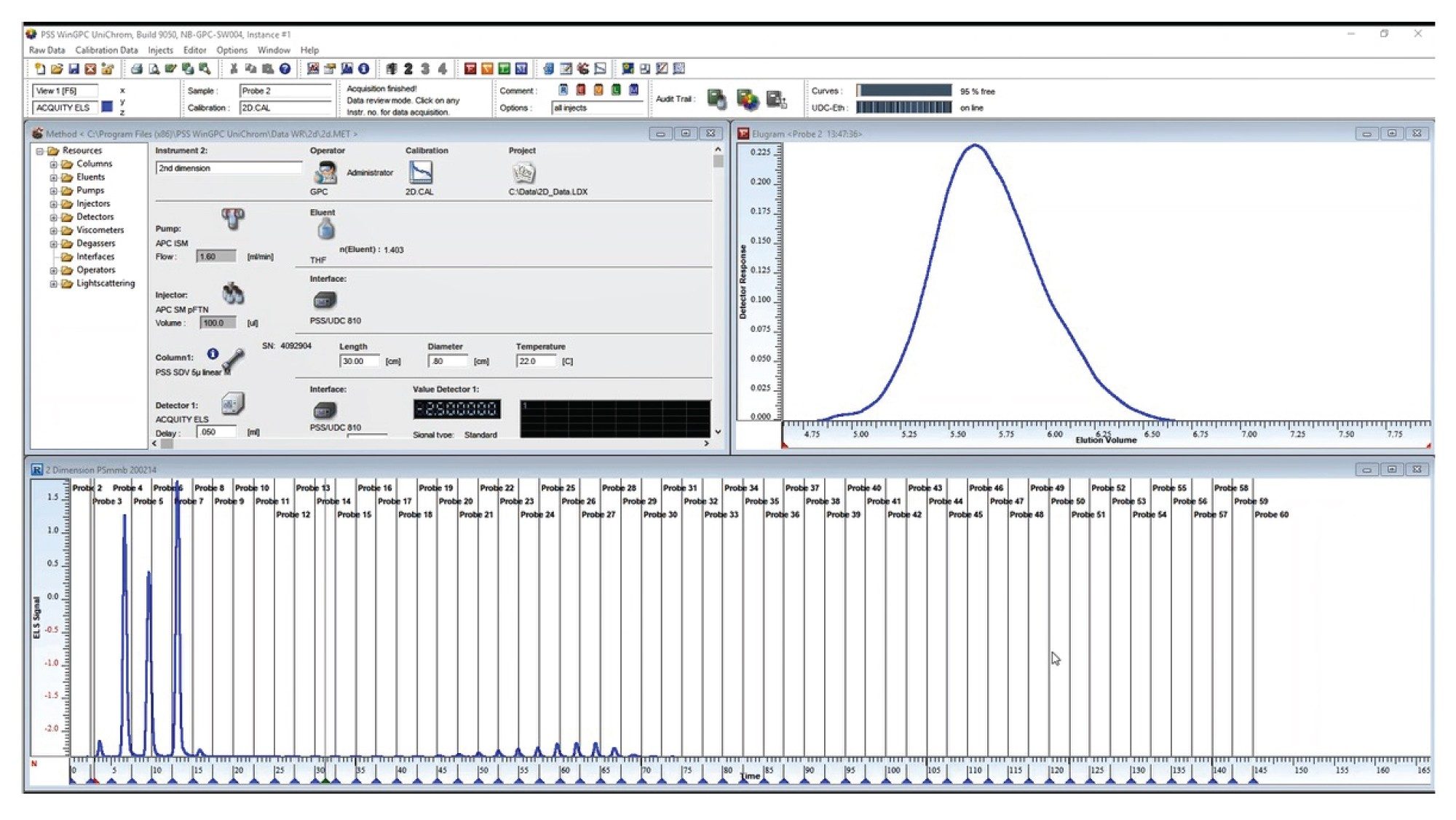
Task: Click the Curves memory progress bar
Action: coord(904,91)
